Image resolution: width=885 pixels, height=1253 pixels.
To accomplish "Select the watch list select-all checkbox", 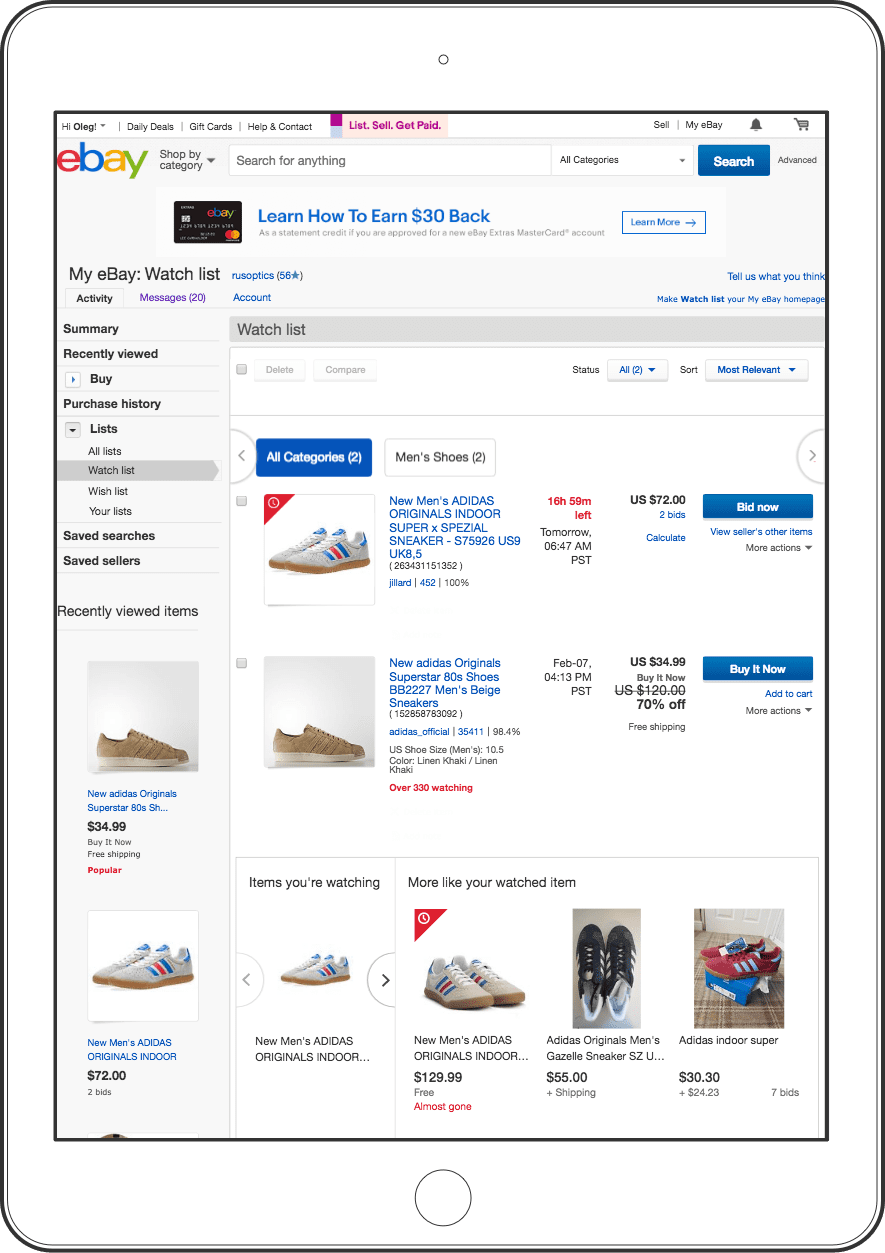I will pyautogui.click(x=241, y=369).
